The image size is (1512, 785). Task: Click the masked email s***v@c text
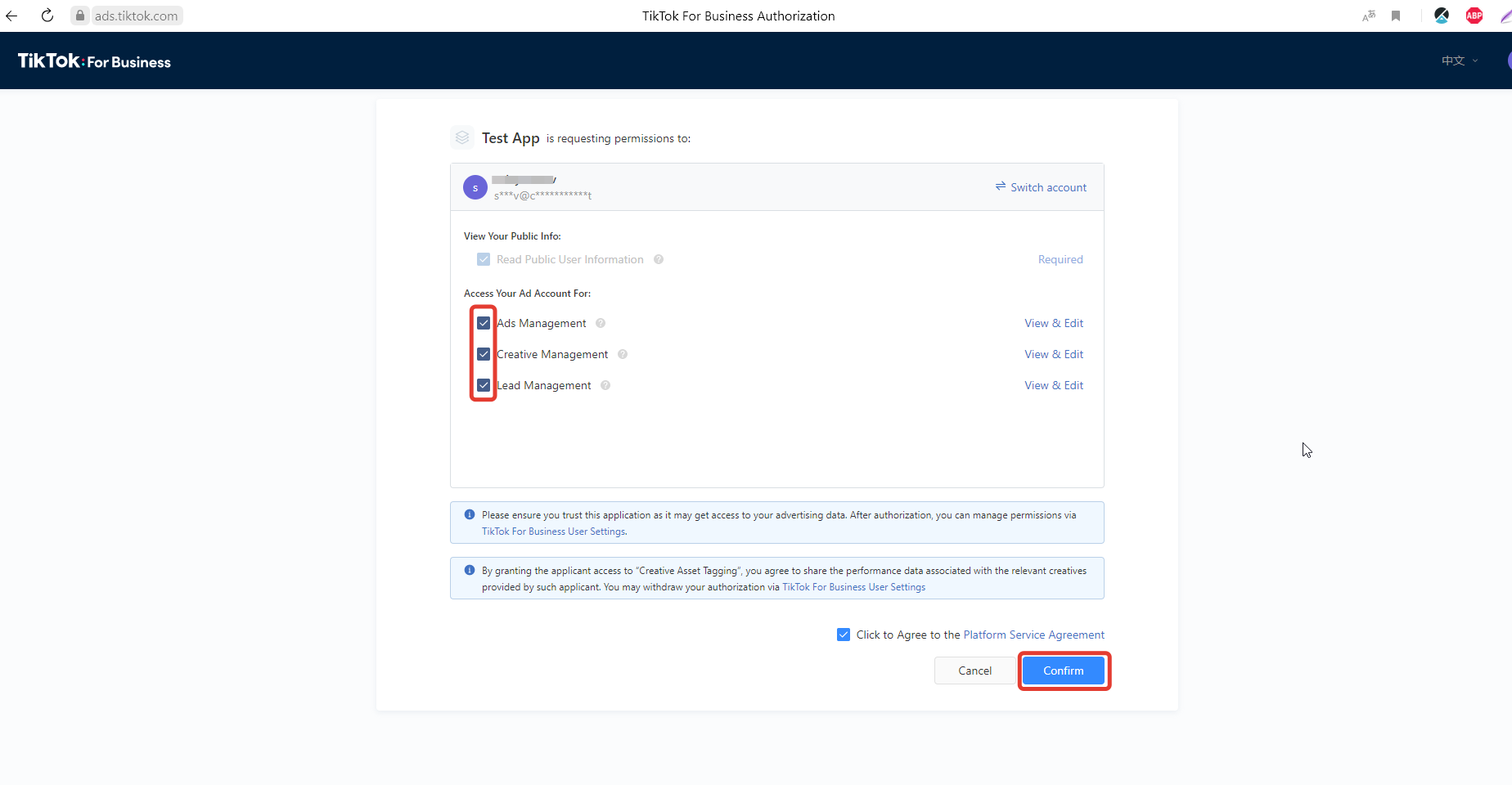542,195
